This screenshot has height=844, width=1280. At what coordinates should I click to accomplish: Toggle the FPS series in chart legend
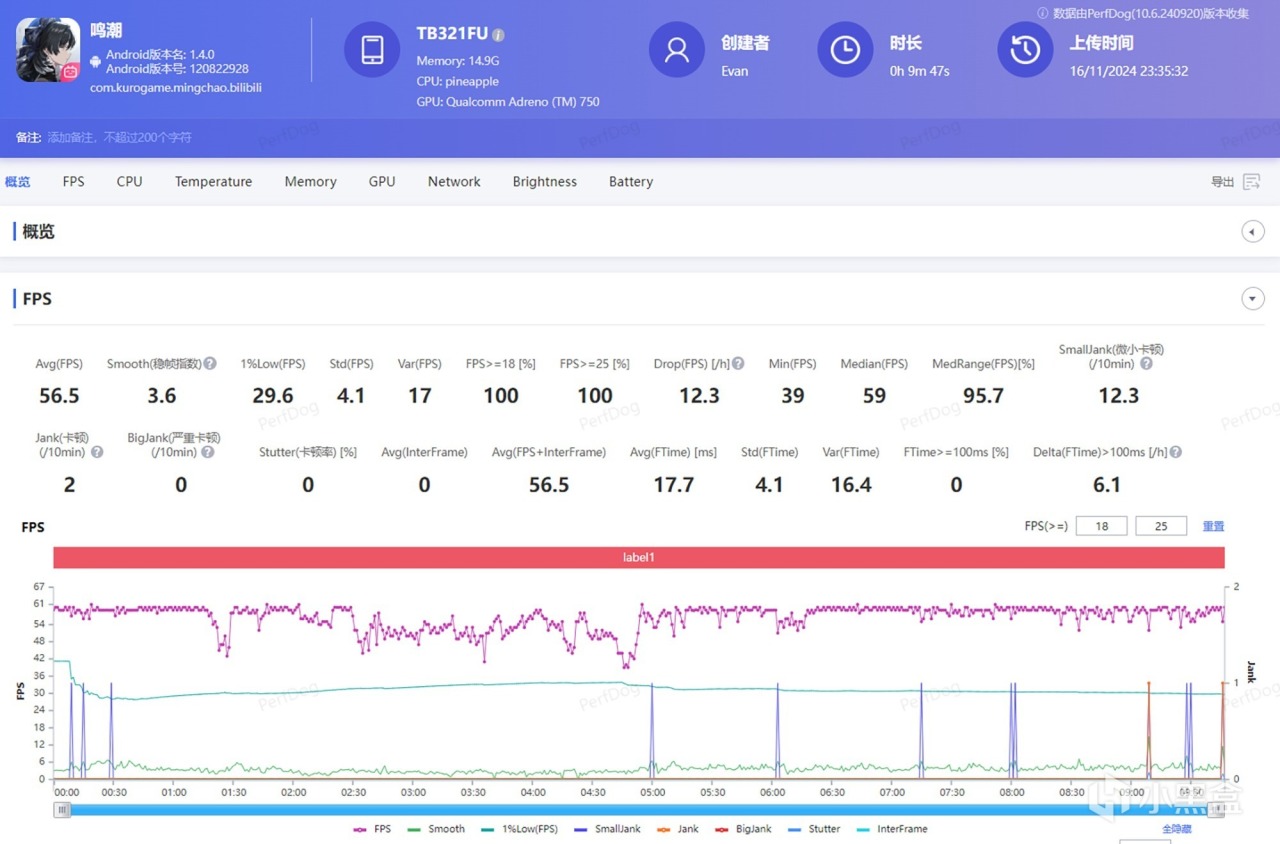372,829
